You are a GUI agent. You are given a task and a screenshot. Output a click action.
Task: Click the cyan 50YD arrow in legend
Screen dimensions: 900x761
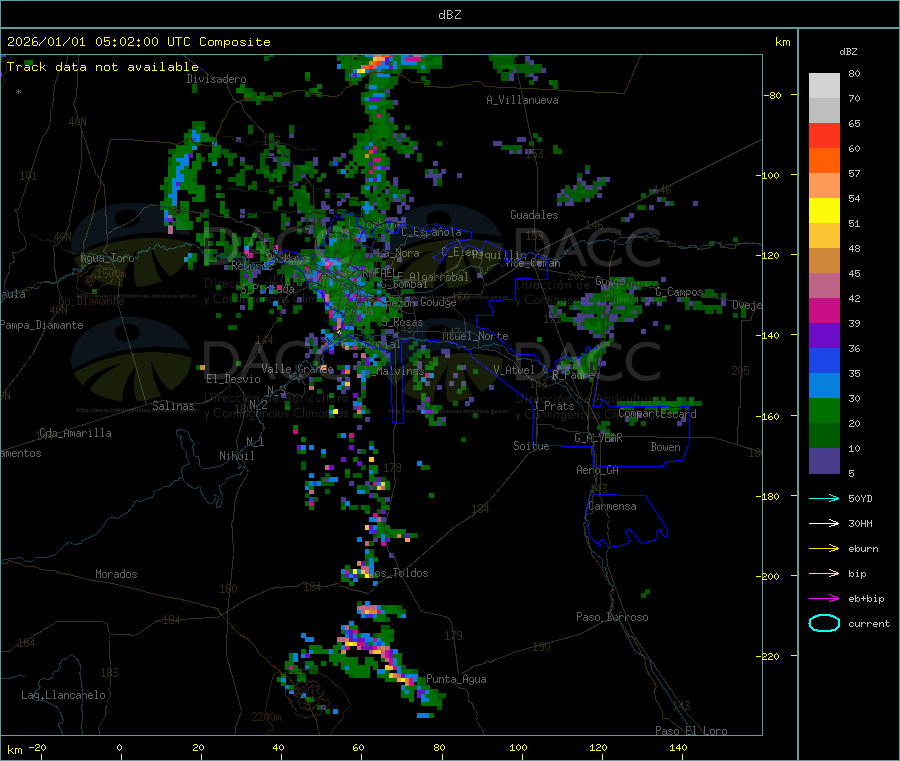click(824, 498)
